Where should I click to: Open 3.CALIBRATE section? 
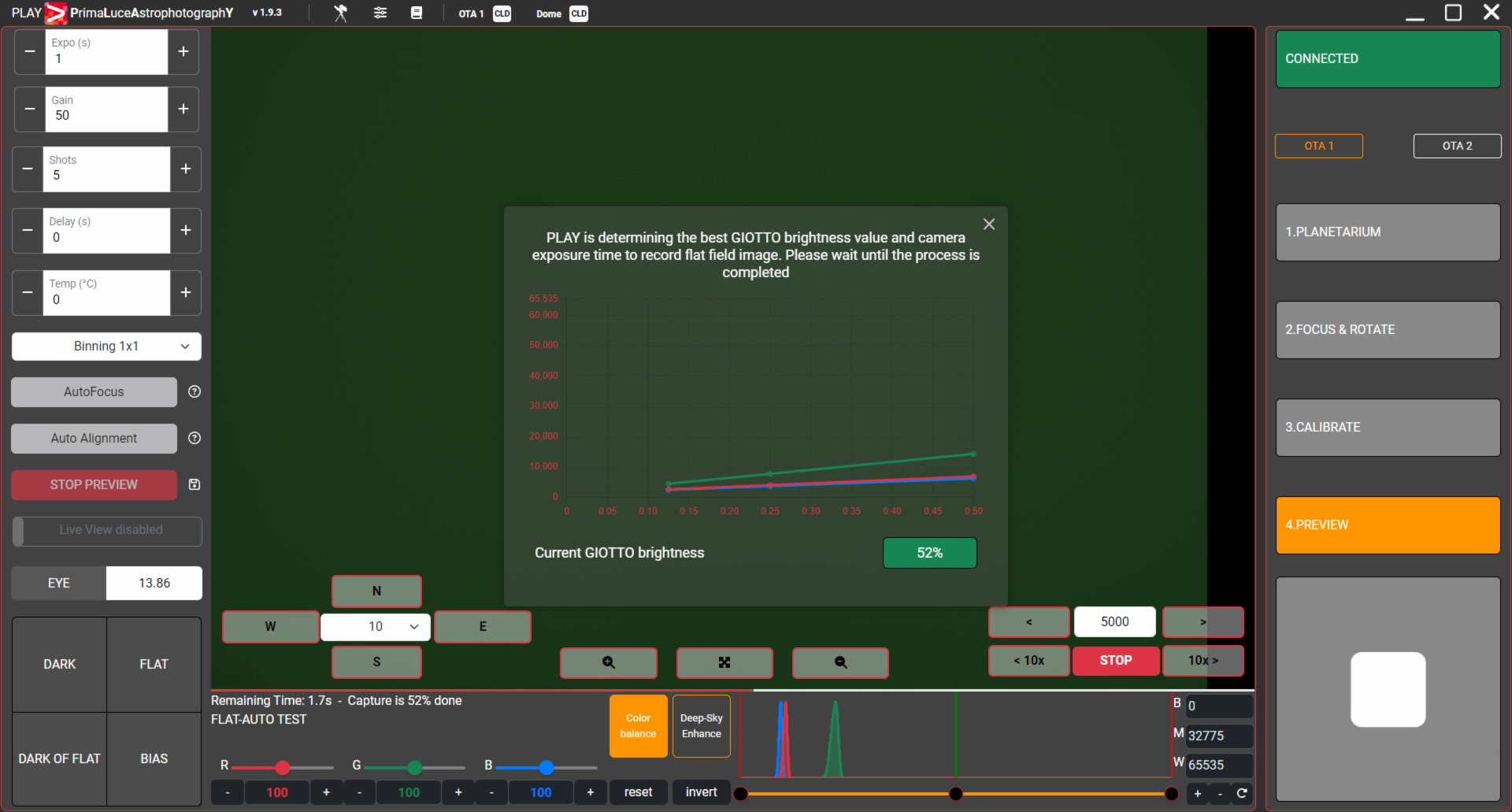click(x=1388, y=428)
